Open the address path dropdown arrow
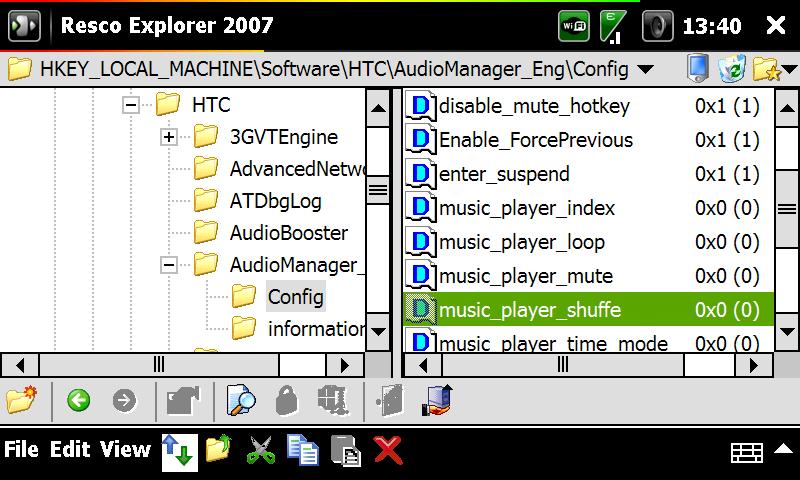Screen dimensions: 800x480 coord(645,69)
